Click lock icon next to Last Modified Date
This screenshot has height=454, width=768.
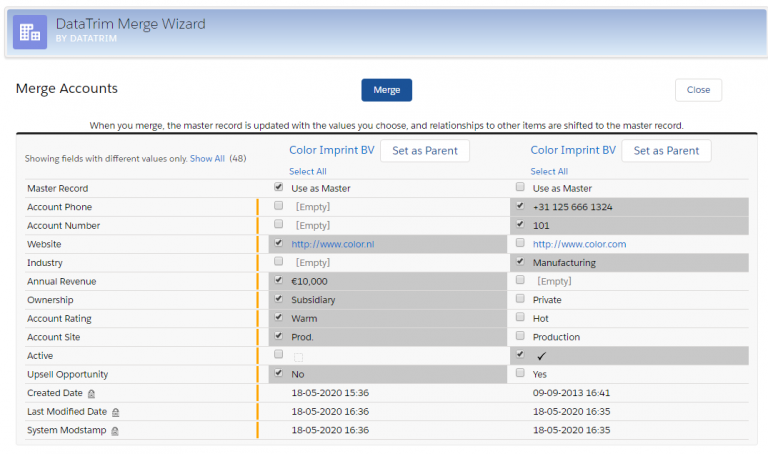point(116,412)
